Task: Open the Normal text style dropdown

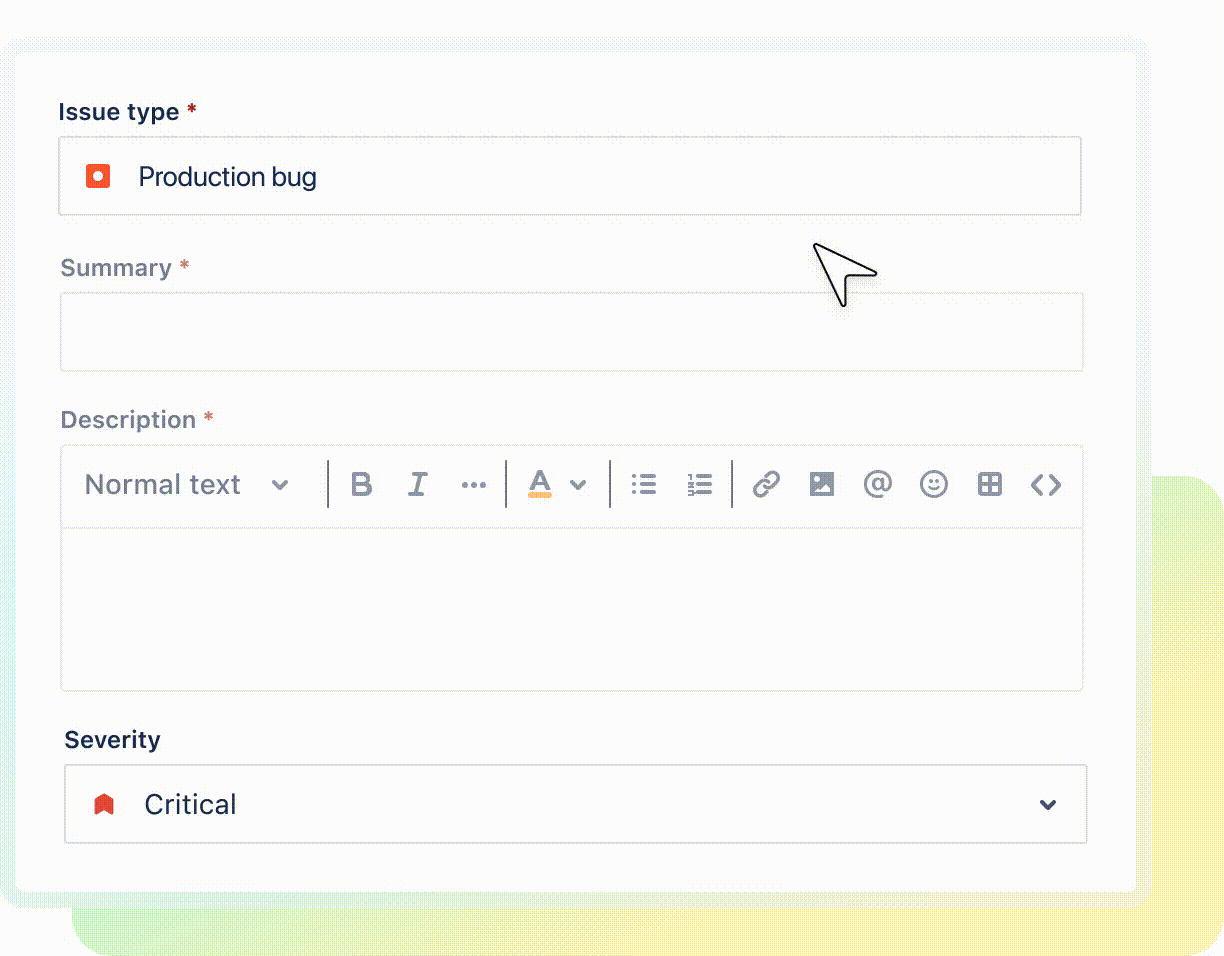Action: (x=187, y=485)
